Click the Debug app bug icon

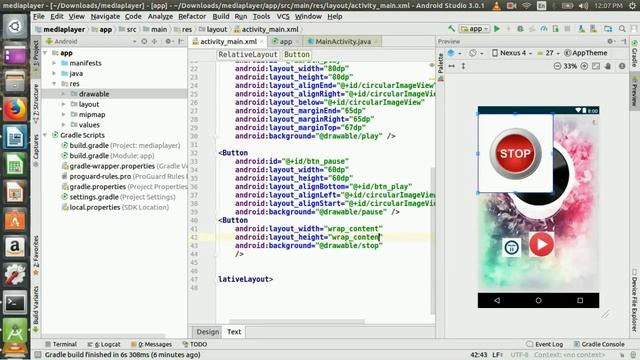(x=520, y=29)
